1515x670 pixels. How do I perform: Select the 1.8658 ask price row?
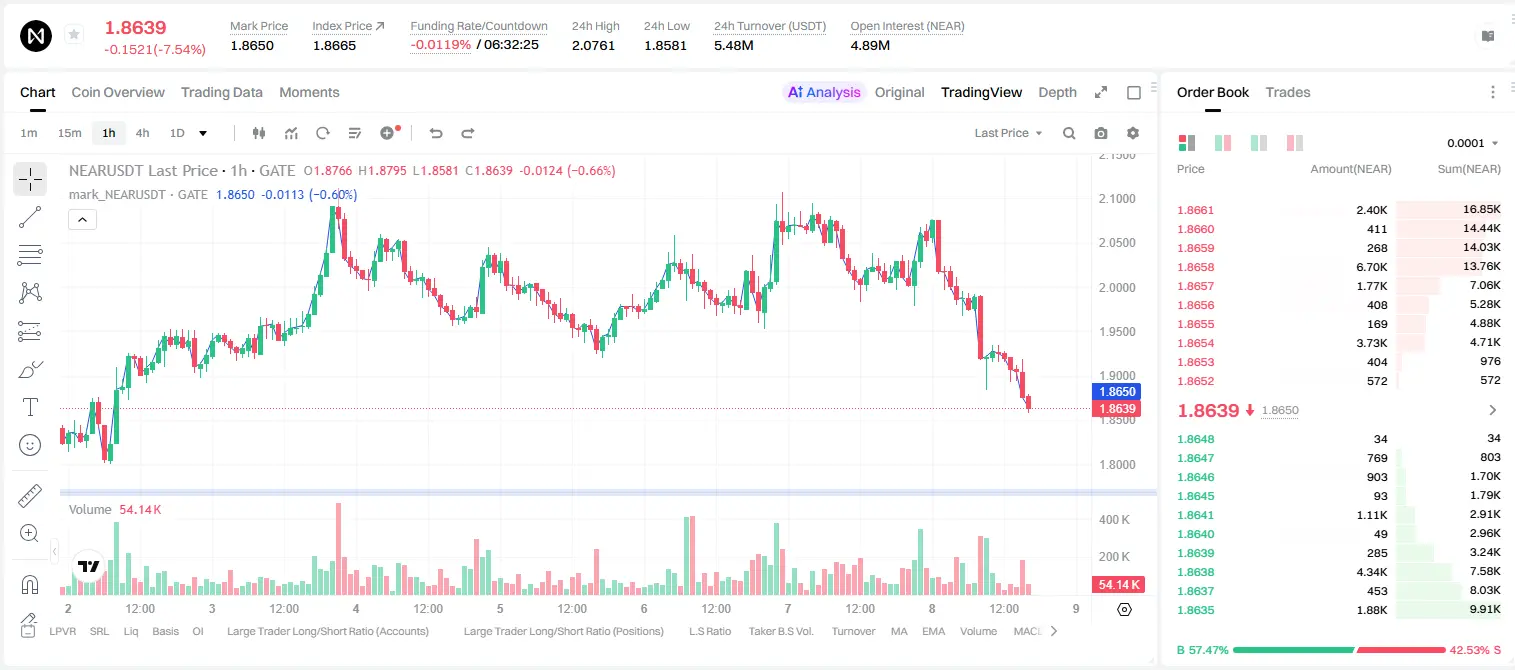[1338, 267]
